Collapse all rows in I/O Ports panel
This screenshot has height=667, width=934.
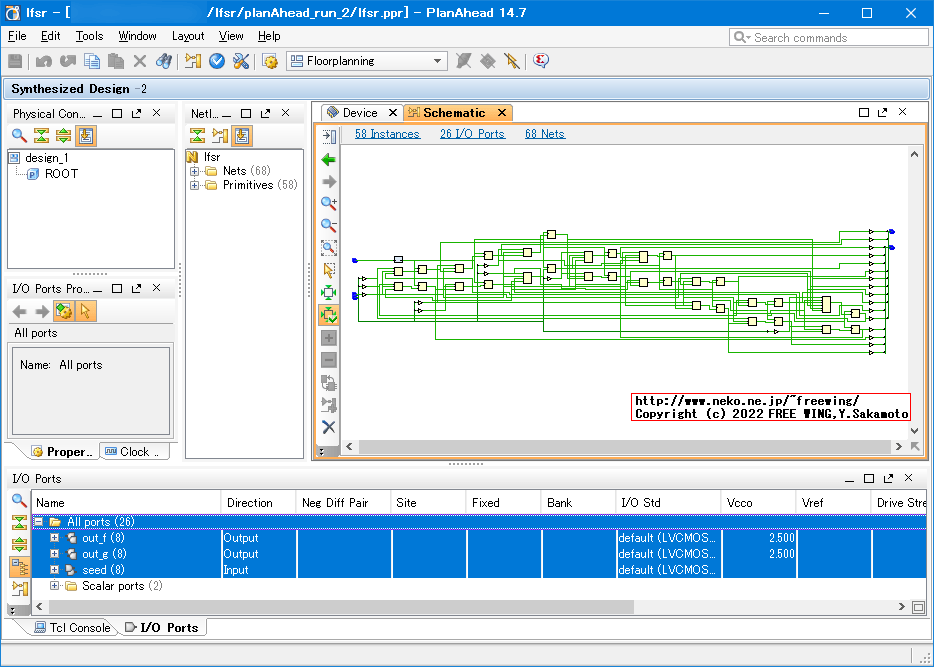point(19,523)
